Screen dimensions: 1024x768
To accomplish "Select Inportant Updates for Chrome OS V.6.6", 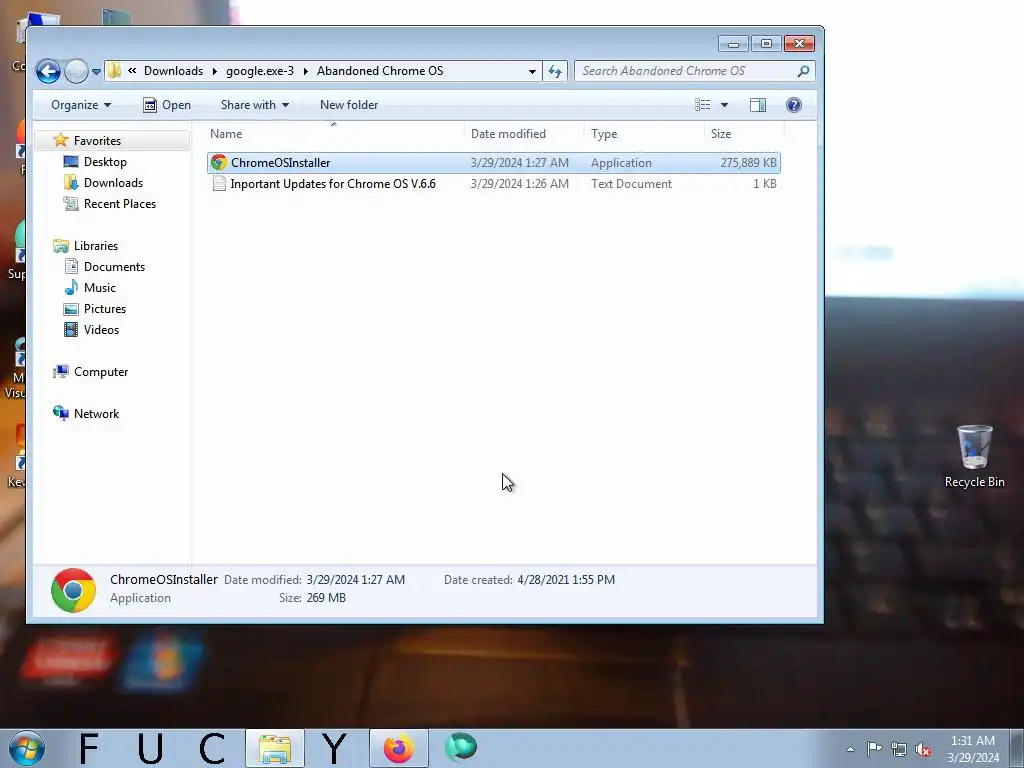I will point(333,184).
